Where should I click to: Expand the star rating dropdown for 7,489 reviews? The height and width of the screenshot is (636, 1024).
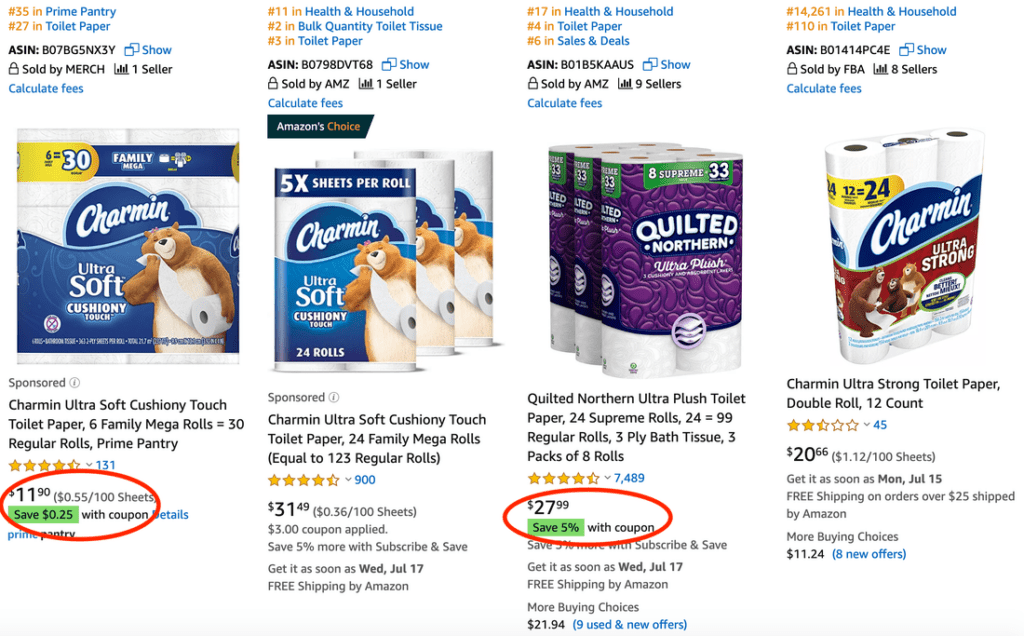(x=607, y=478)
